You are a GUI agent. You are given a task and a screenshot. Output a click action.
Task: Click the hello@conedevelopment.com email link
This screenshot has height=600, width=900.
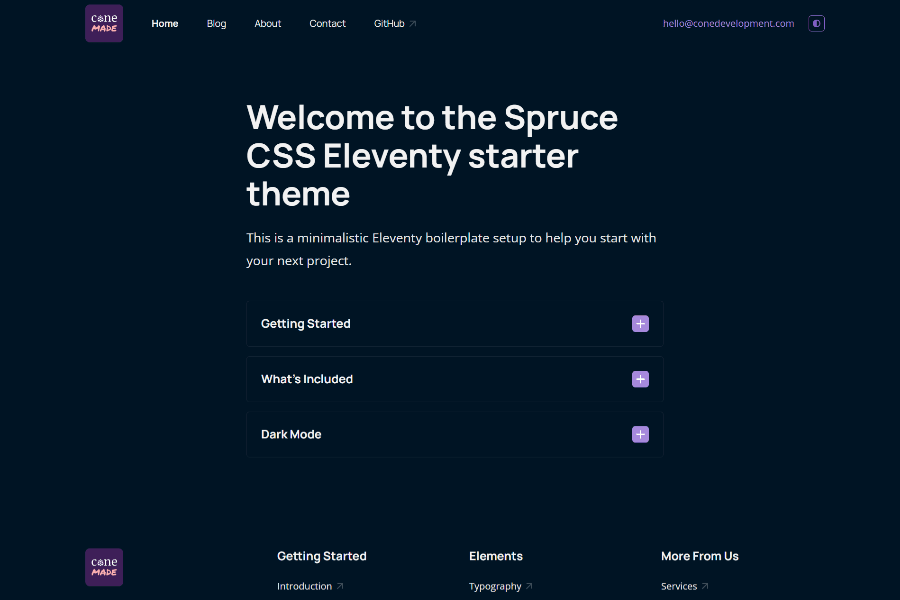point(727,23)
